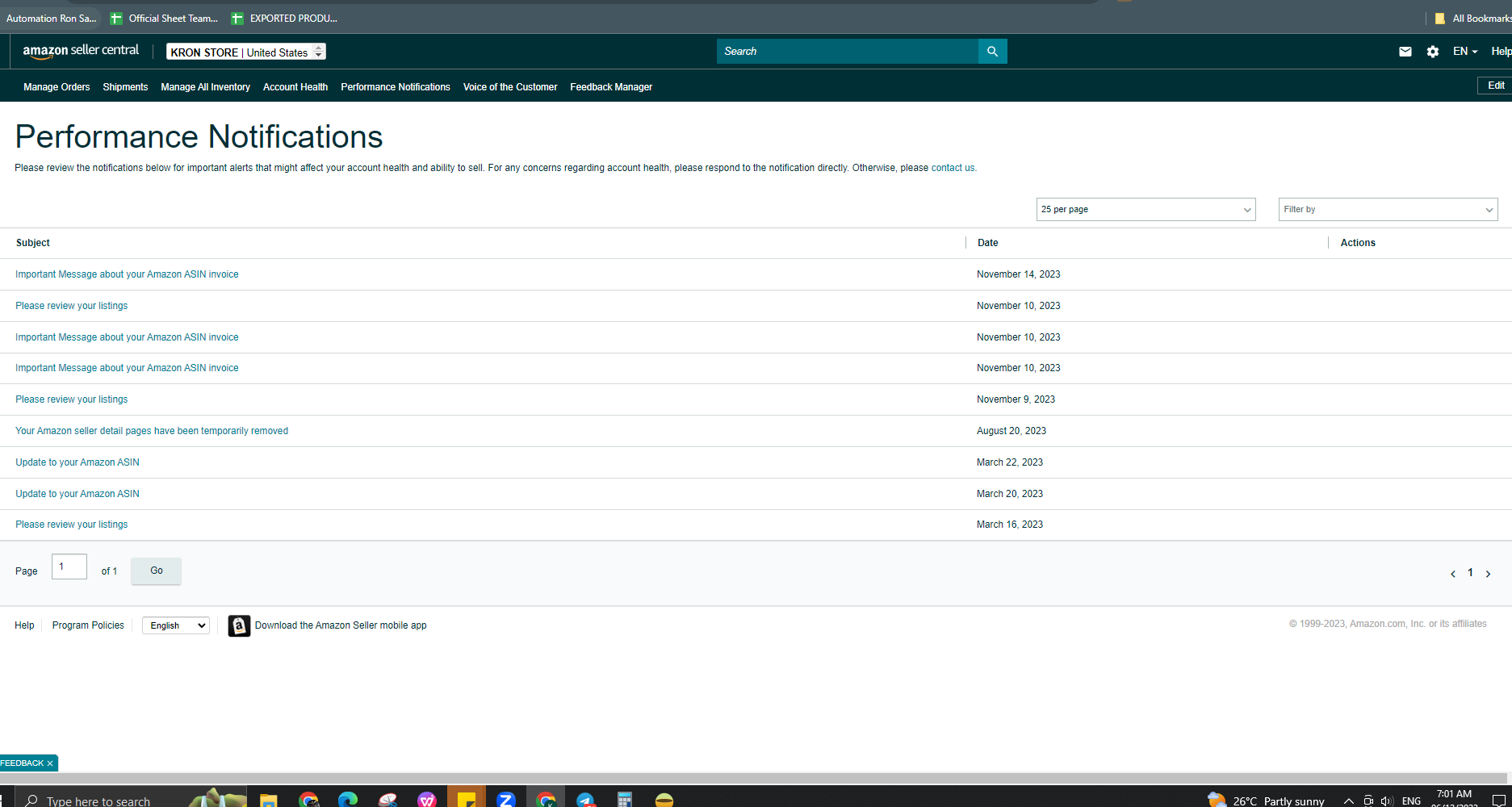Open Voice of the Customer
Image resolution: width=1512 pixels, height=807 pixels.
tap(510, 87)
